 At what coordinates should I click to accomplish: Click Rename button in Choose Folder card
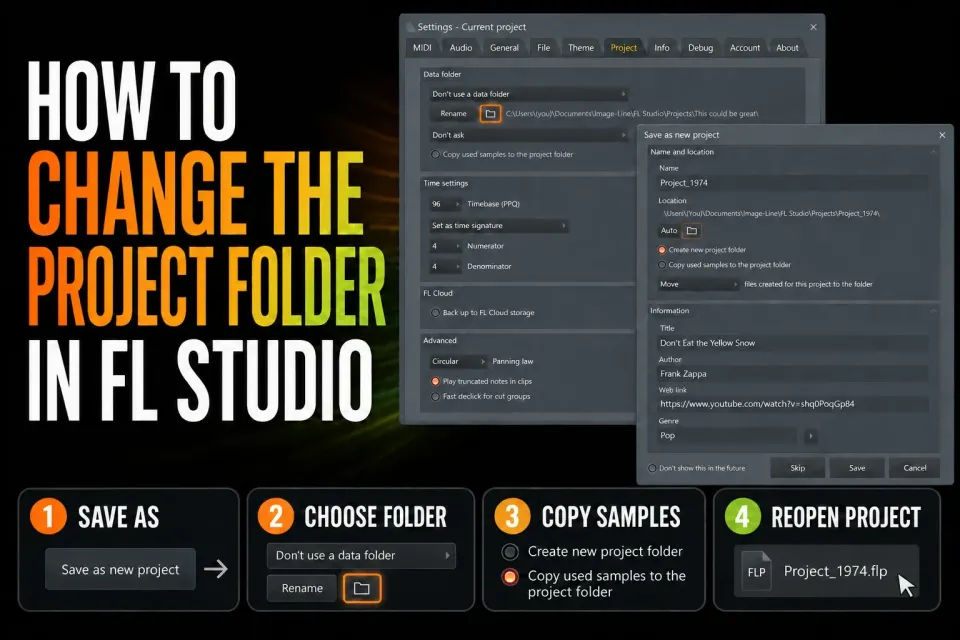[302, 589]
